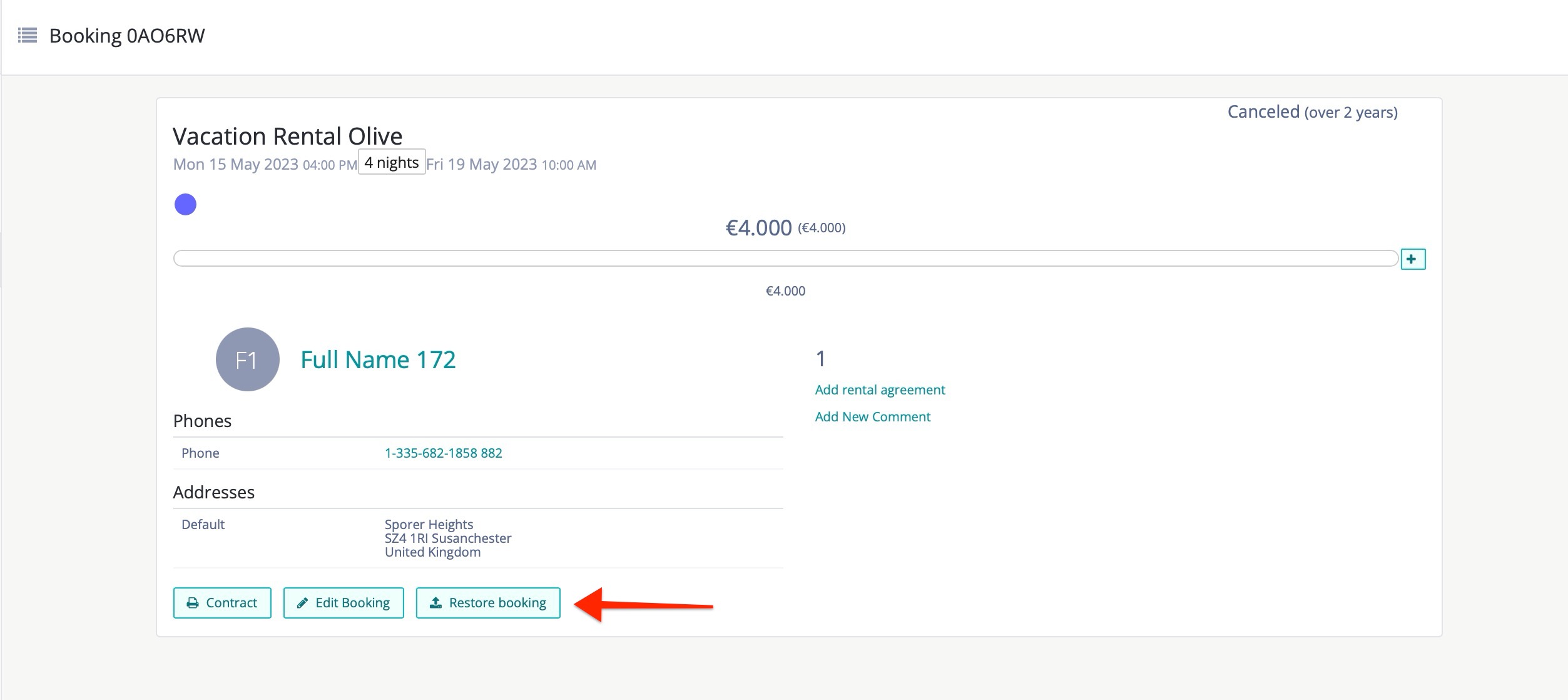Select the €4.000 total amount text
This screenshot has width=1568, height=700.
(x=758, y=227)
